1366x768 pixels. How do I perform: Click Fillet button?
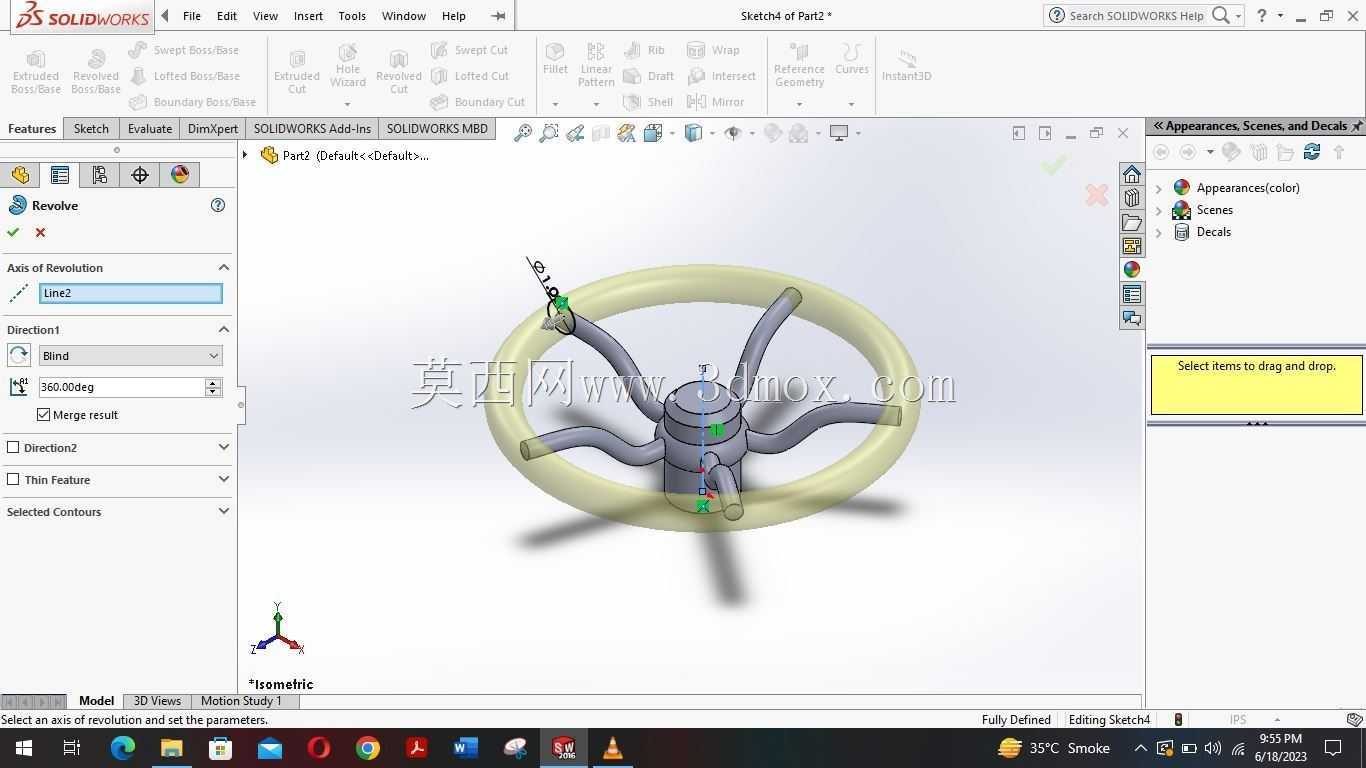click(x=555, y=60)
